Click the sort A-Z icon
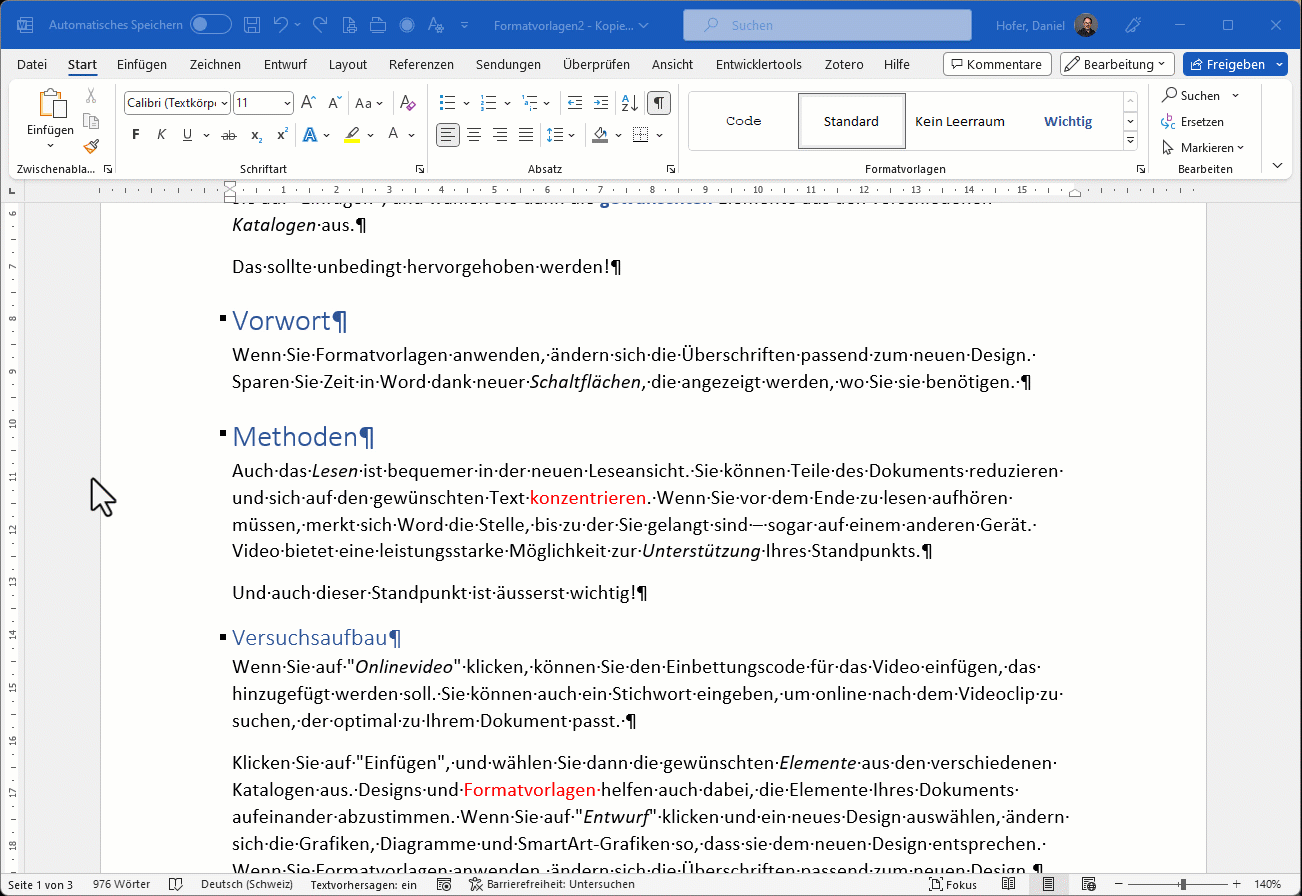This screenshot has height=896, width=1302. pyautogui.click(x=629, y=103)
